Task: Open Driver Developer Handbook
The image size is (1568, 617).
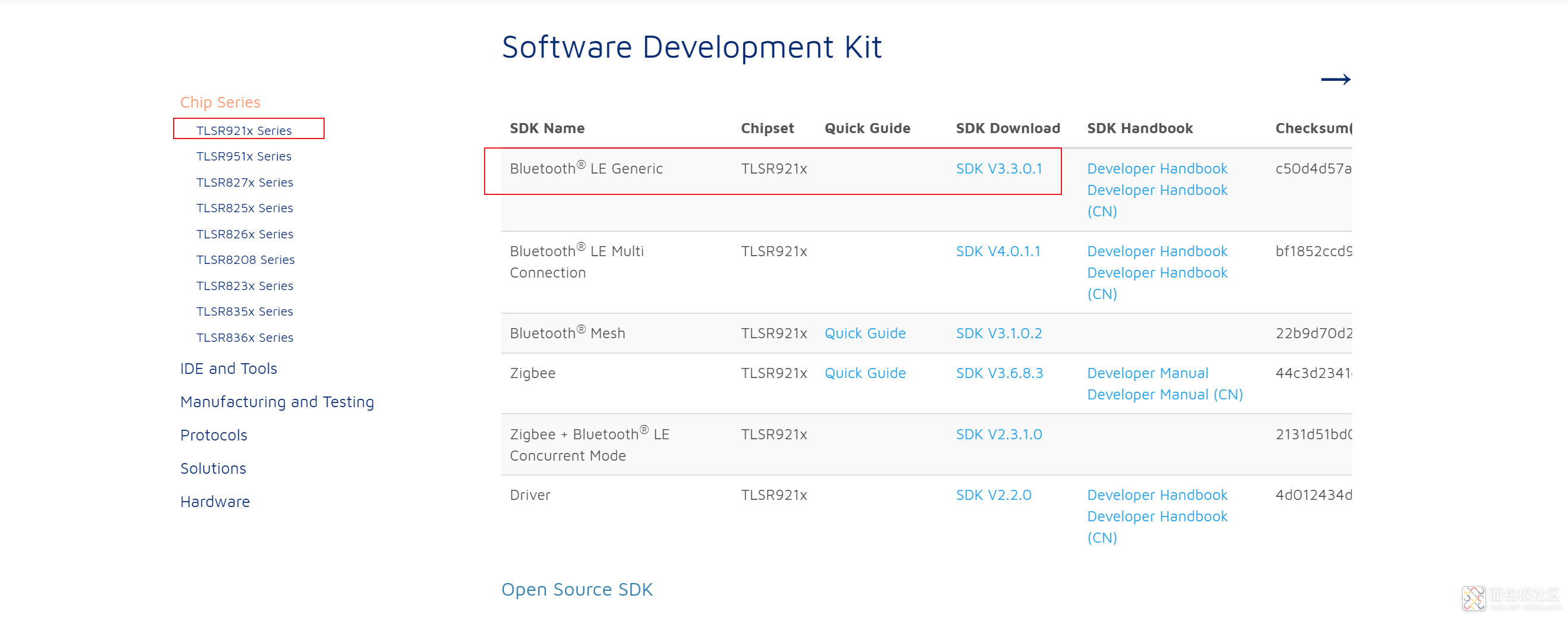Action: tap(1157, 495)
